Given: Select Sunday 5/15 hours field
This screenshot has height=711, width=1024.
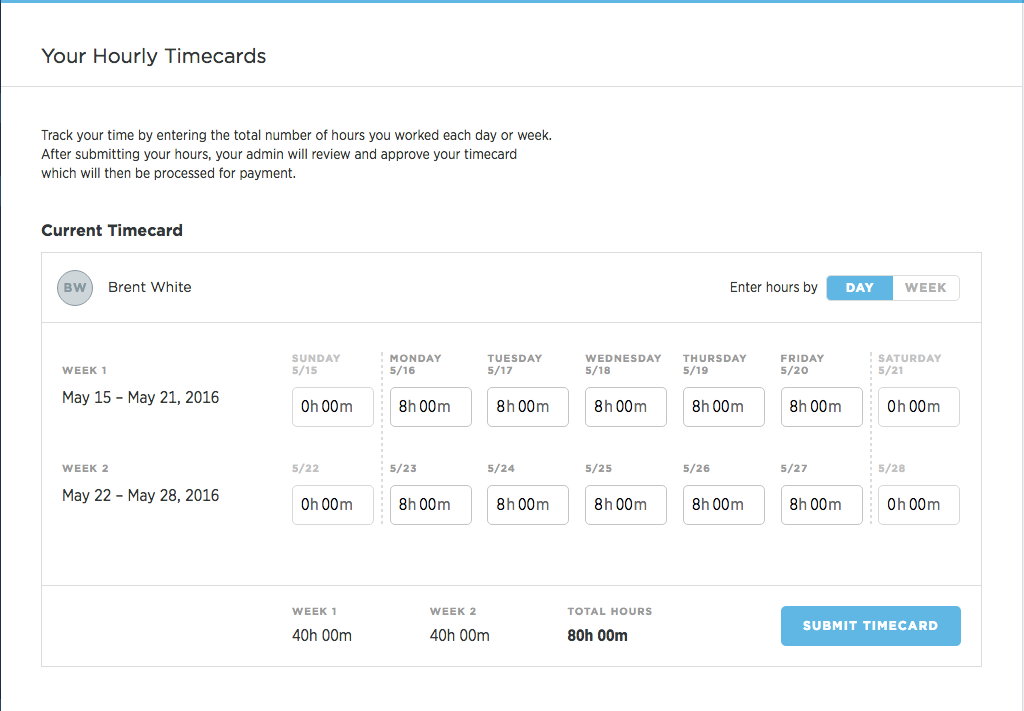Looking at the screenshot, I should 332,406.
